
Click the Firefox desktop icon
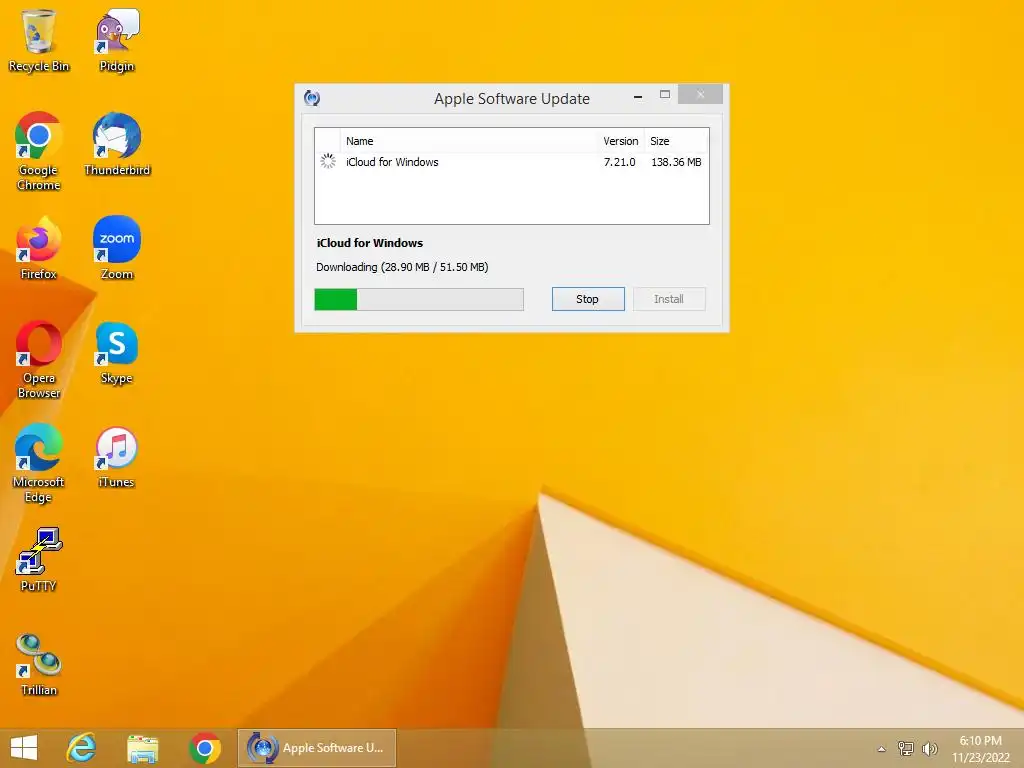click(39, 248)
